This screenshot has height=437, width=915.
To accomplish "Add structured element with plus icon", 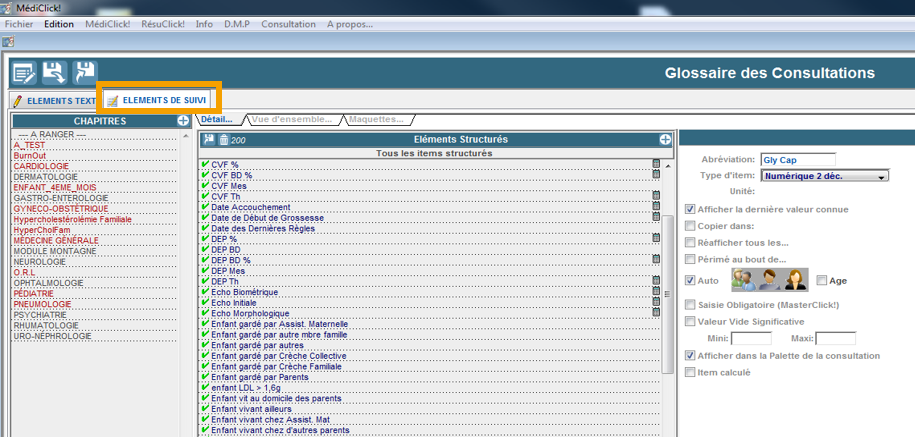I will [663, 139].
